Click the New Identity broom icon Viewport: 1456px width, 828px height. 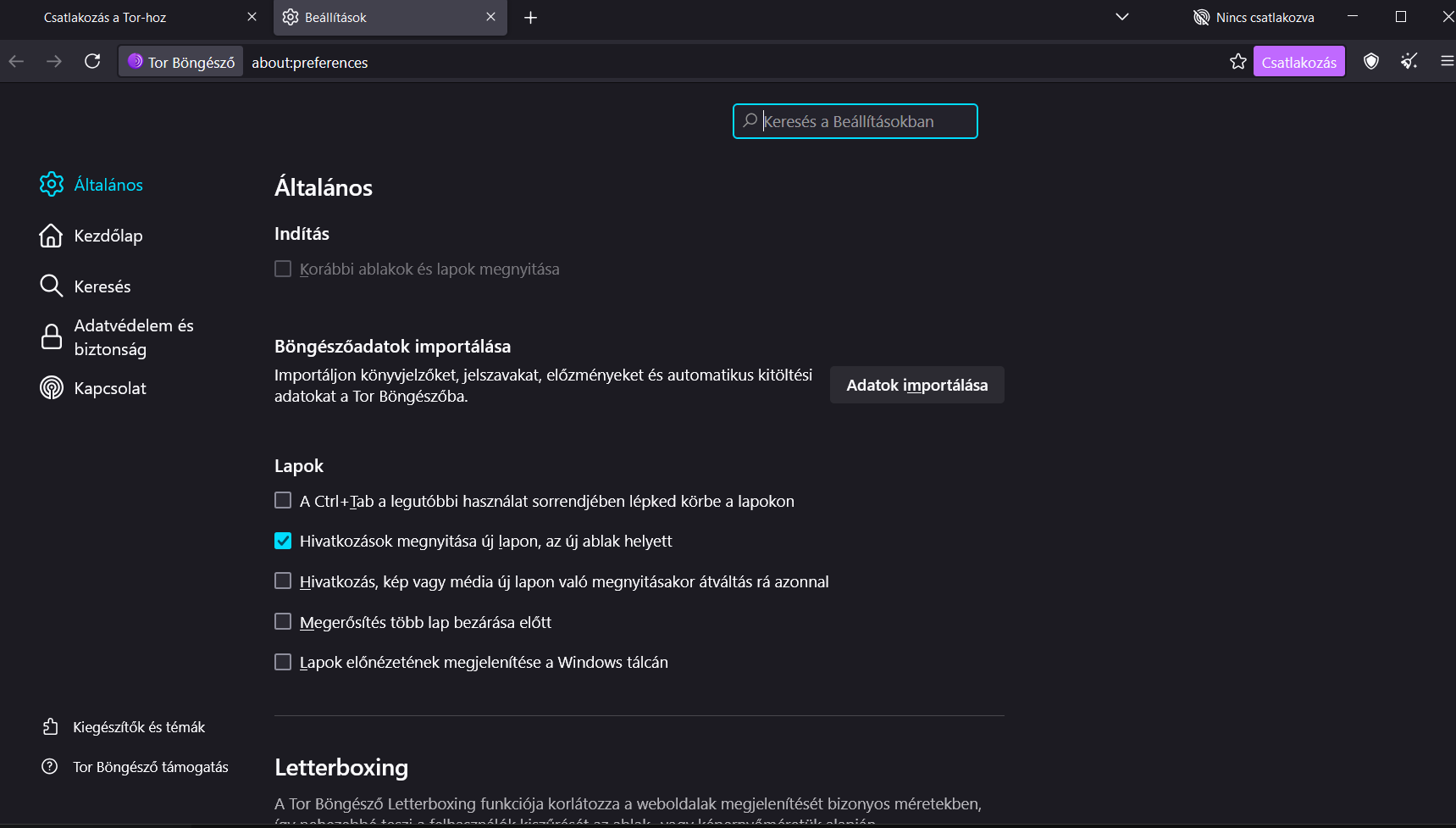tap(1409, 61)
